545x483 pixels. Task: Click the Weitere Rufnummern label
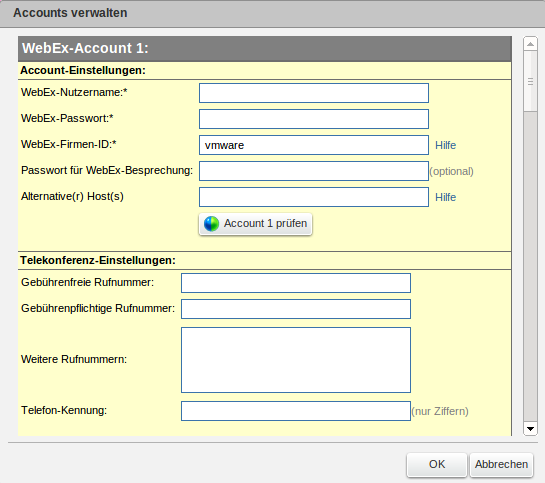(74, 359)
